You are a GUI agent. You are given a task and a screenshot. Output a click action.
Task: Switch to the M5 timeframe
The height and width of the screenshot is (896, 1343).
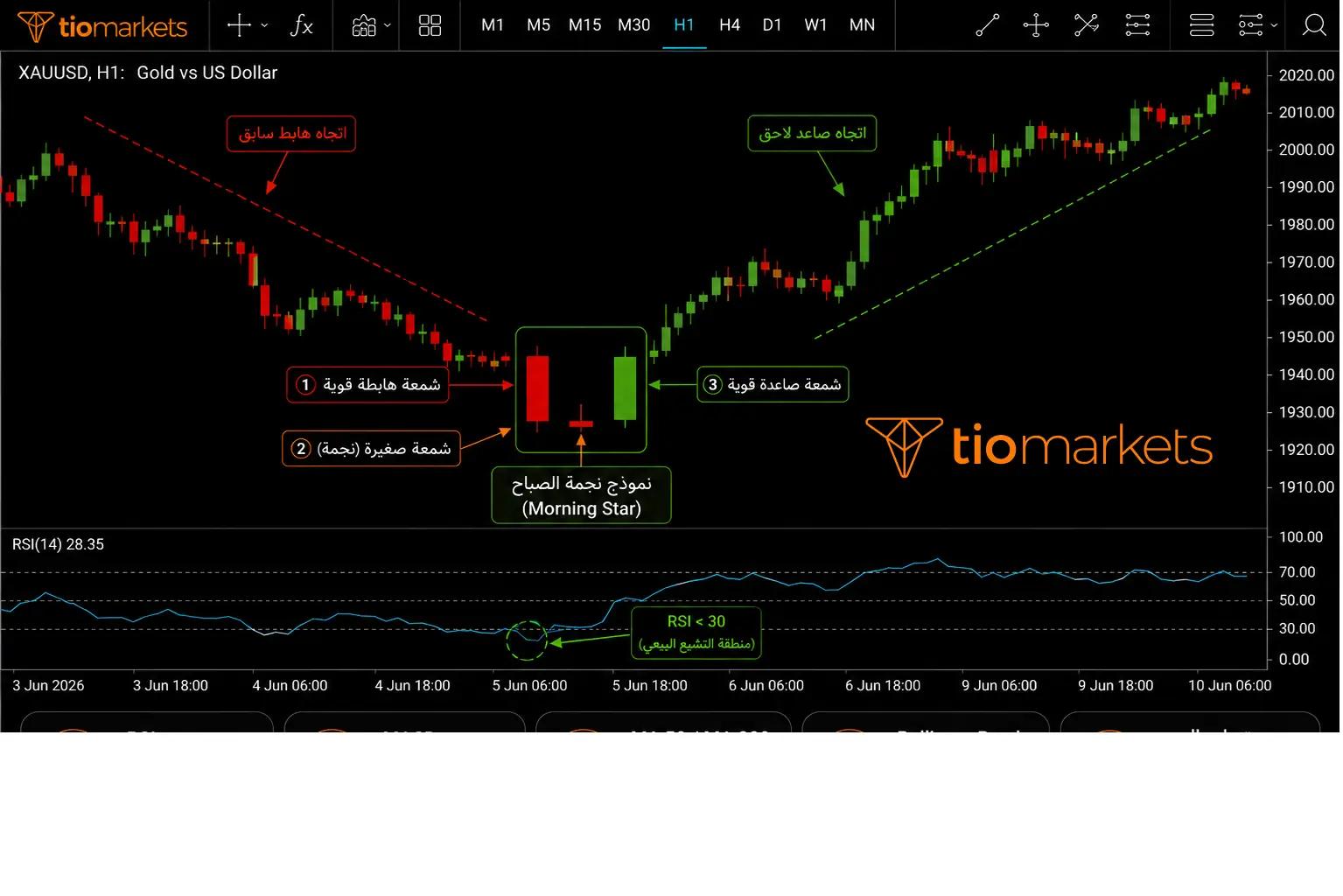[538, 25]
